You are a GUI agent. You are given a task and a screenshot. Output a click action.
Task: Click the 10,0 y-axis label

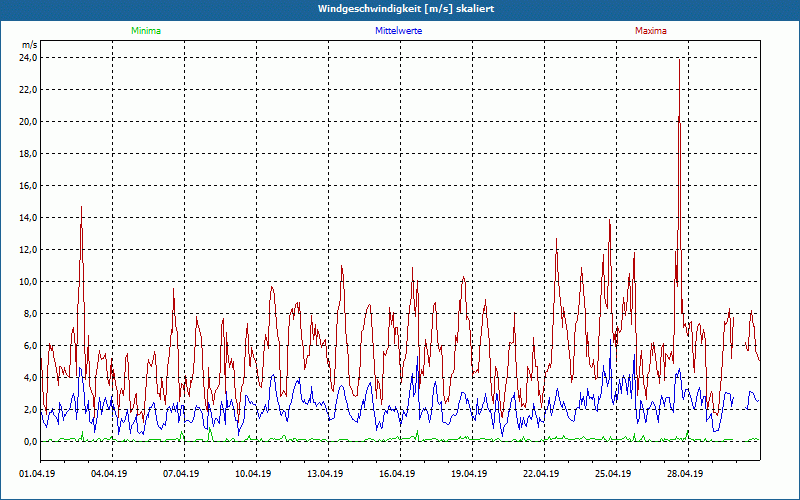pyautogui.click(x=29, y=282)
